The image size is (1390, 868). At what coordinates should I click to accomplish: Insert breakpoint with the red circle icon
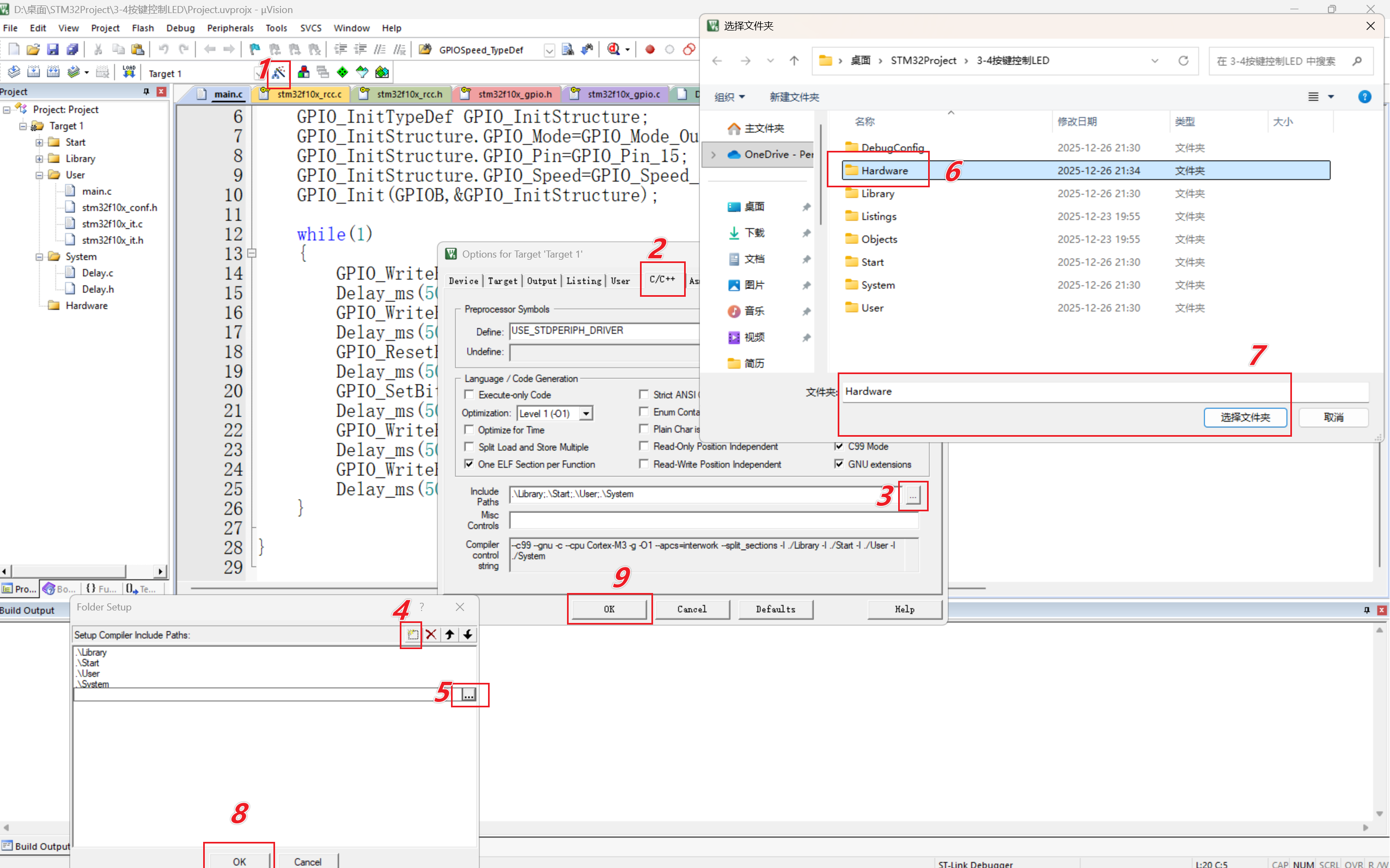click(649, 50)
